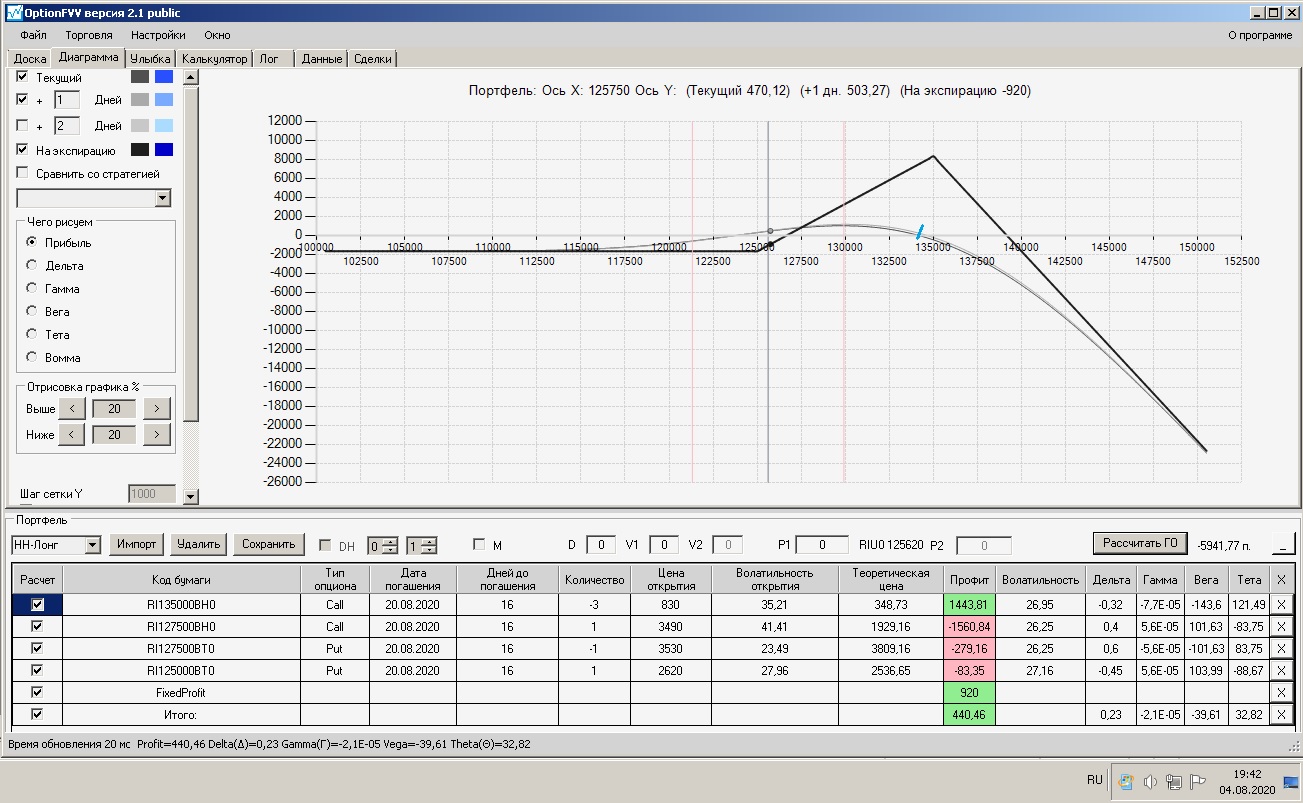The image size is (1303, 803).
Task: Toggle the +1 Дней checkbox
Action: (x=23, y=100)
